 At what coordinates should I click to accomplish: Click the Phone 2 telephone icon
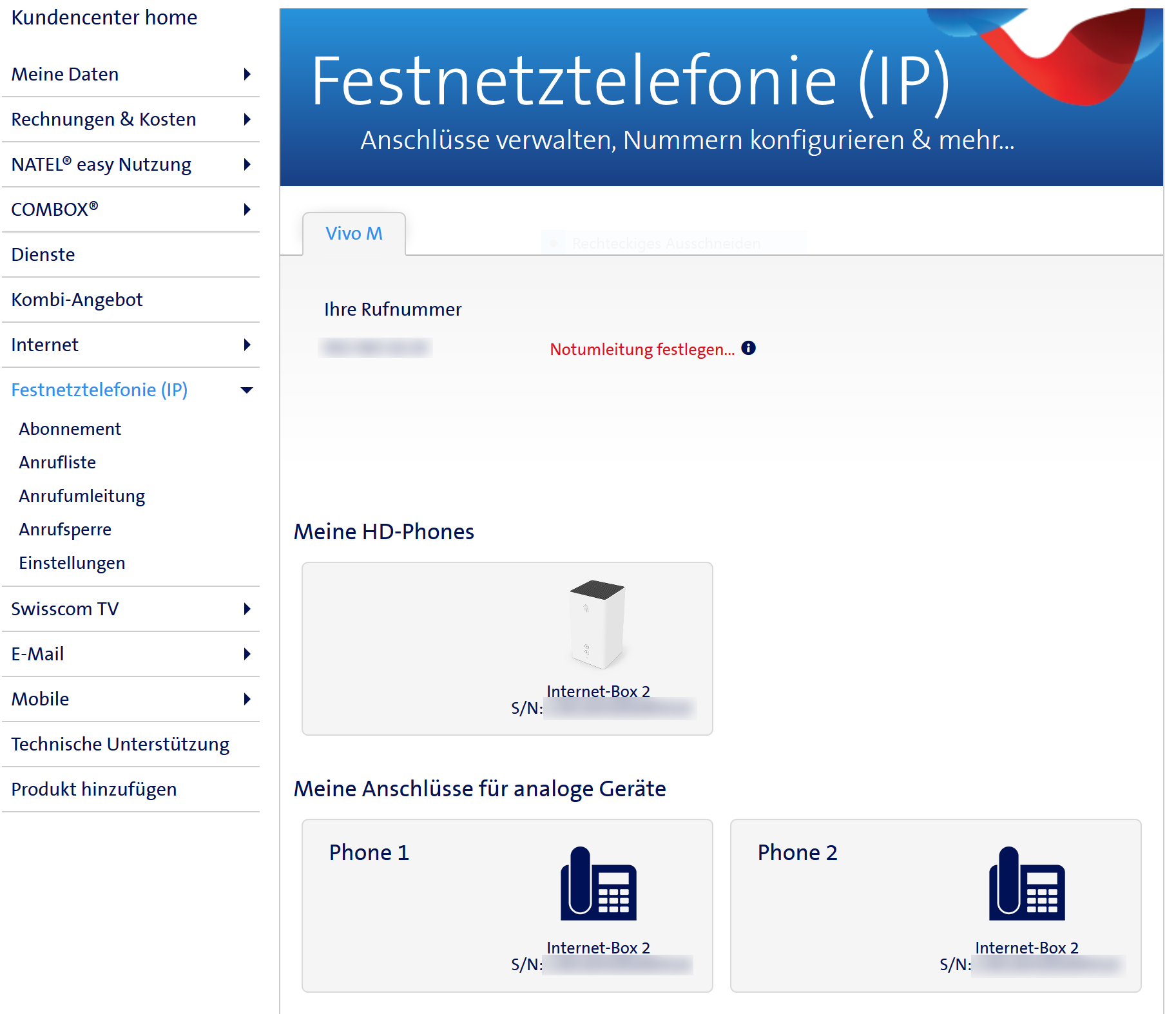click(1027, 884)
